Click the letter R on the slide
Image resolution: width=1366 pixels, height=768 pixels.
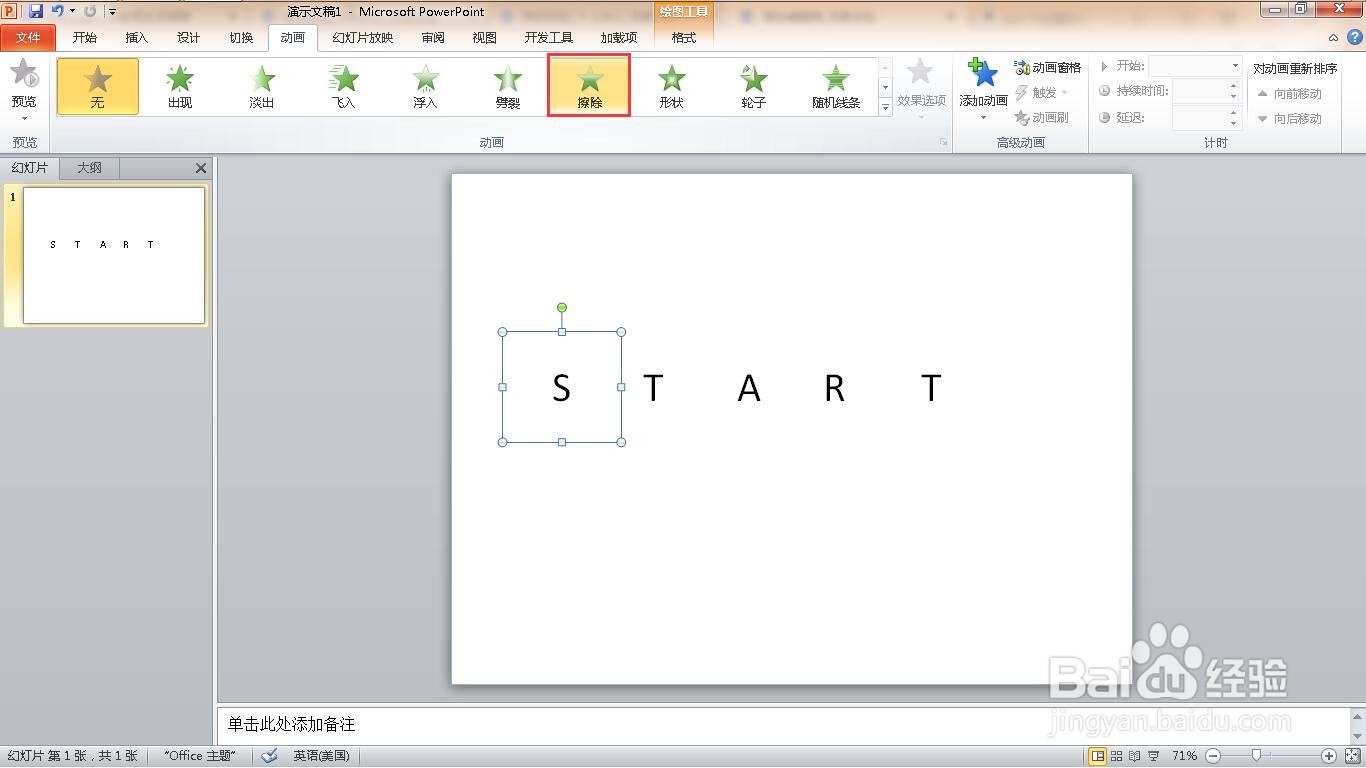pos(834,387)
